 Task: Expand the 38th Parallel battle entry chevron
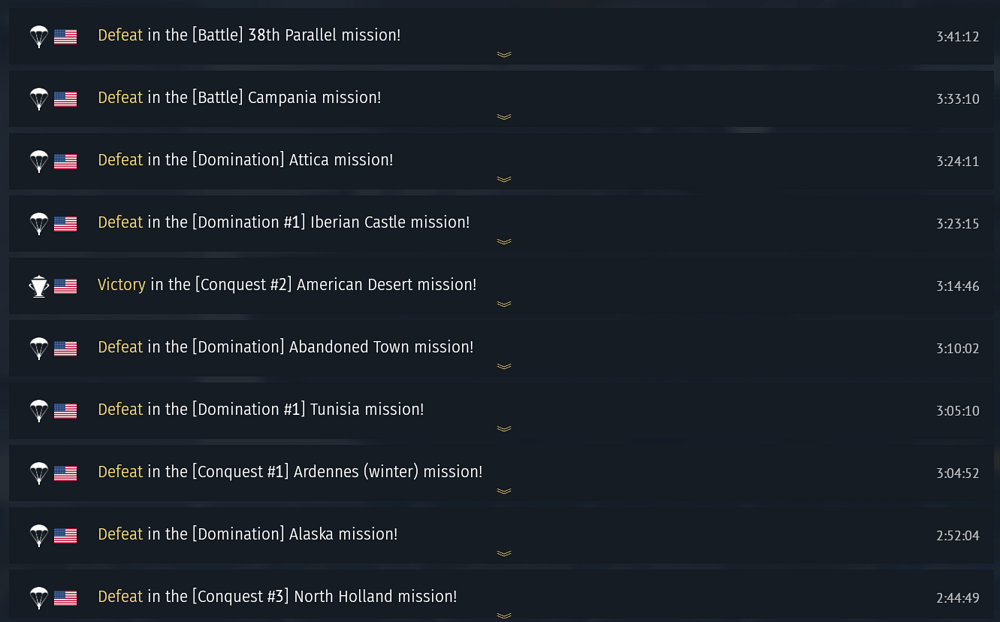click(504, 55)
